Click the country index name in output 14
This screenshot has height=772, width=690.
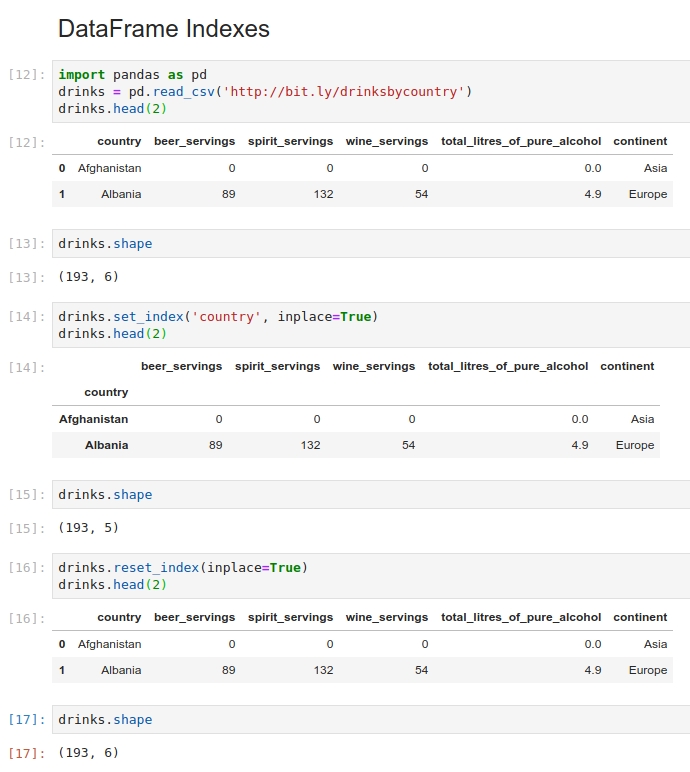pos(106,392)
